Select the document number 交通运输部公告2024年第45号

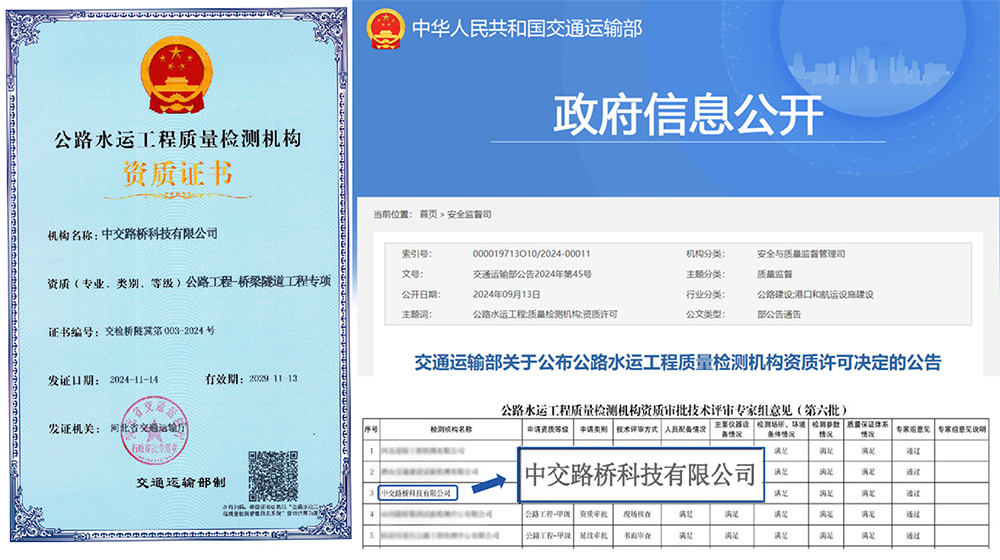point(532,274)
